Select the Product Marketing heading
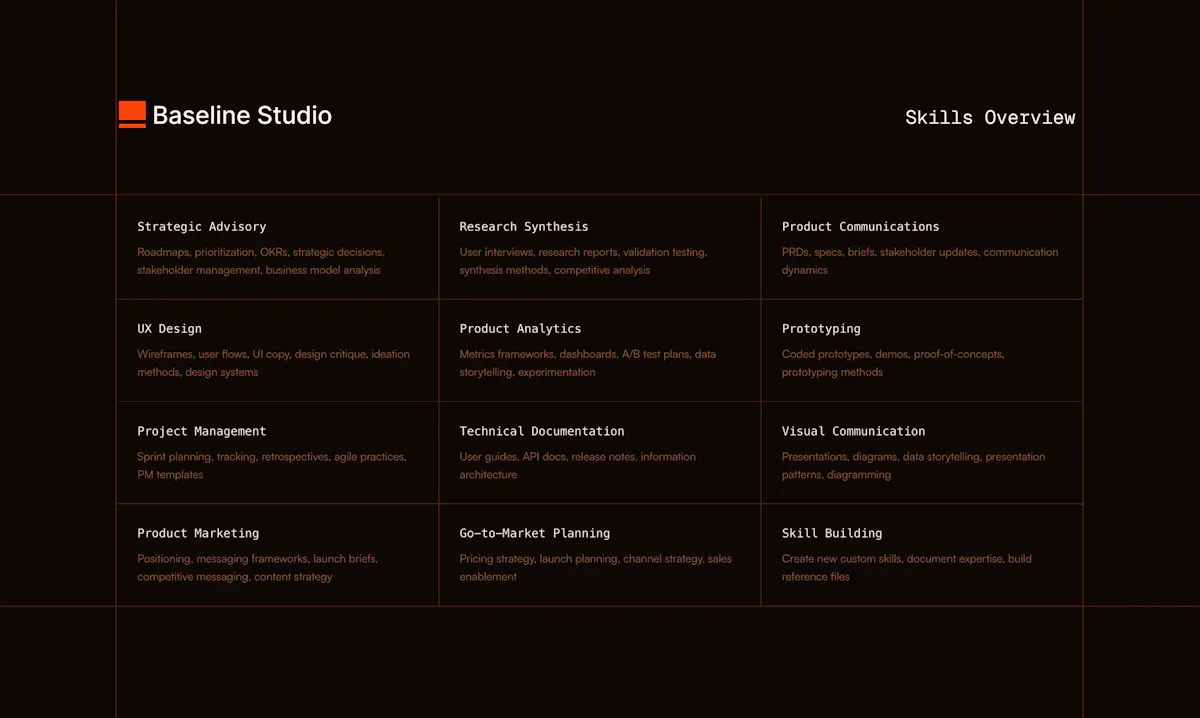This screenshot has width=1200, height=718. click(198, 533)
